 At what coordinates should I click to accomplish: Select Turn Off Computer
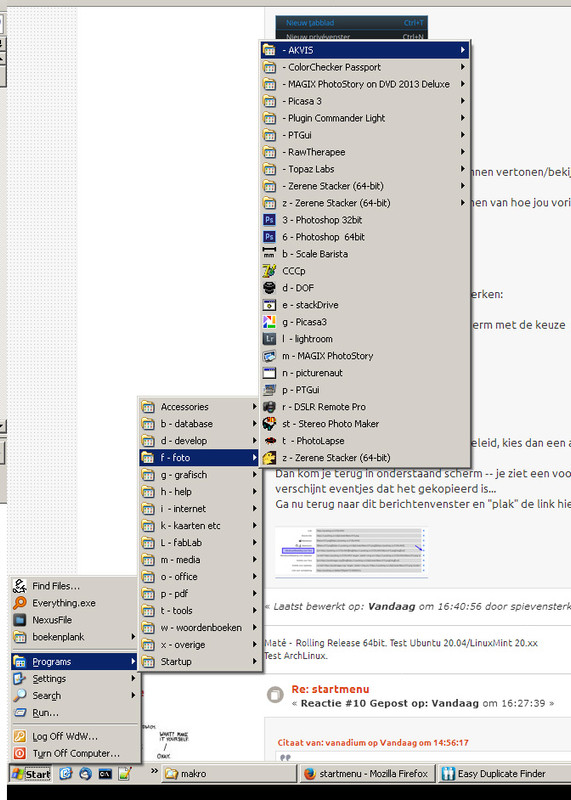pyautogui.click(x=75, y=753)
